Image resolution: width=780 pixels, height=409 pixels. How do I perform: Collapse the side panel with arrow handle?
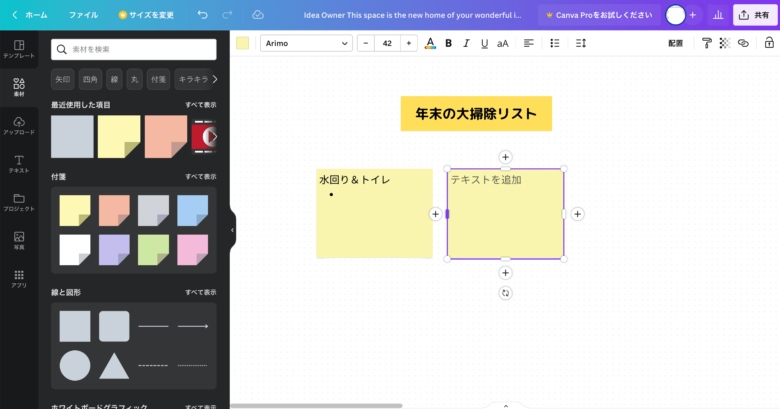point(232,229)
